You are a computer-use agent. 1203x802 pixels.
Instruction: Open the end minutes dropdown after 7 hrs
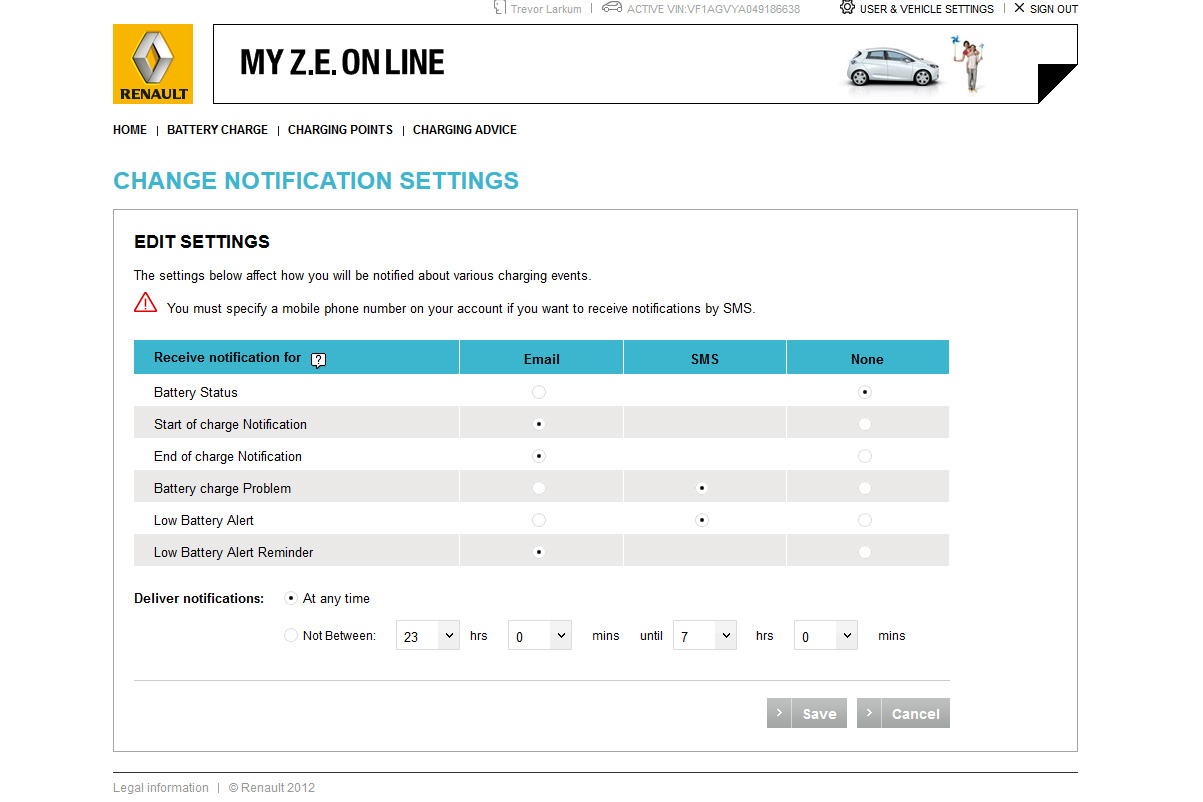(826, 636)
